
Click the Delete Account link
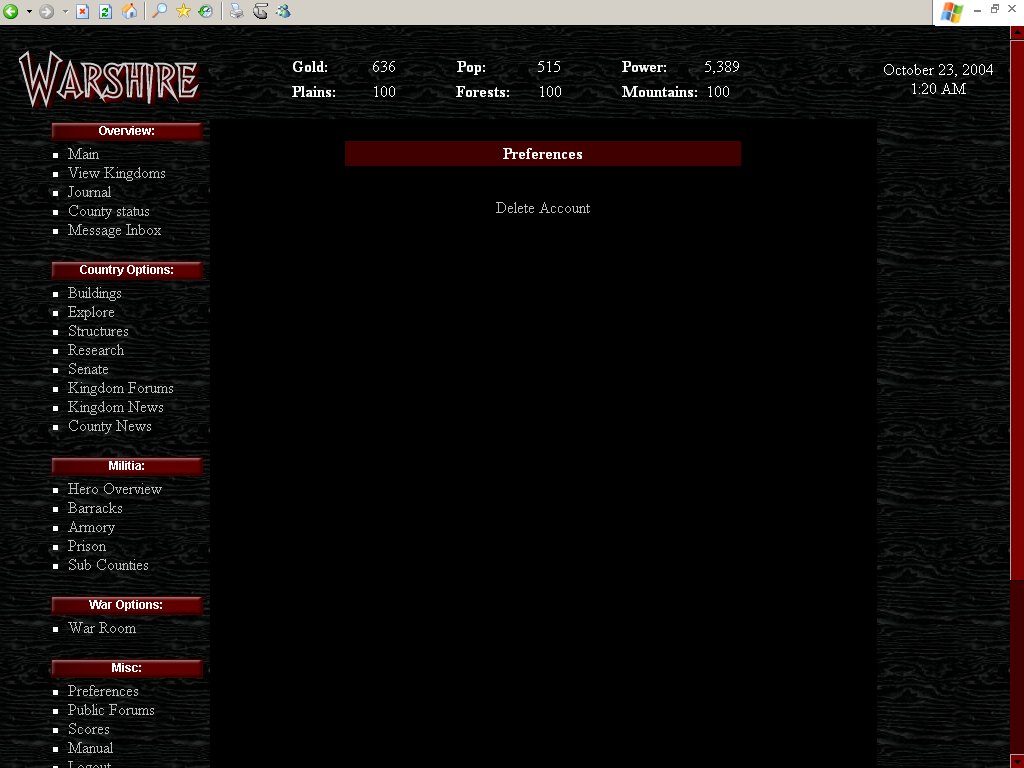point(542,208)
